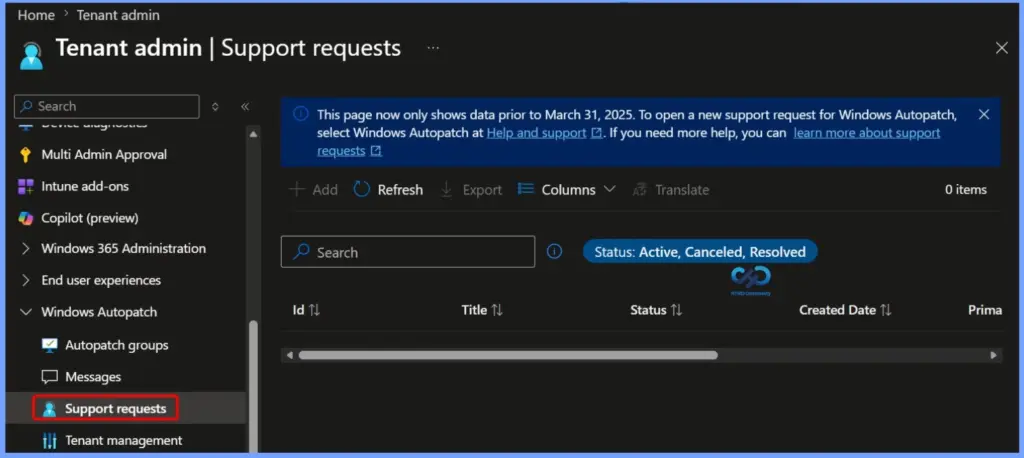
Task: Click the Copilot logo icon
Action: (x=25, y=218)
